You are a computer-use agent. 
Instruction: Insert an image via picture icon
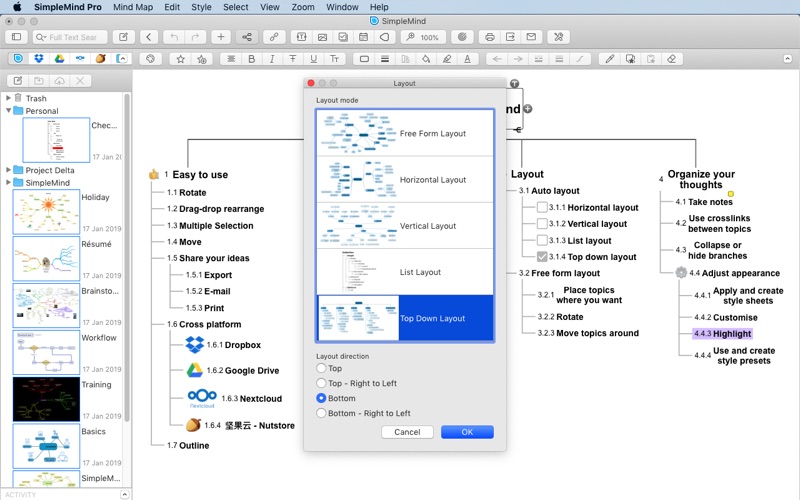[322, 37]
